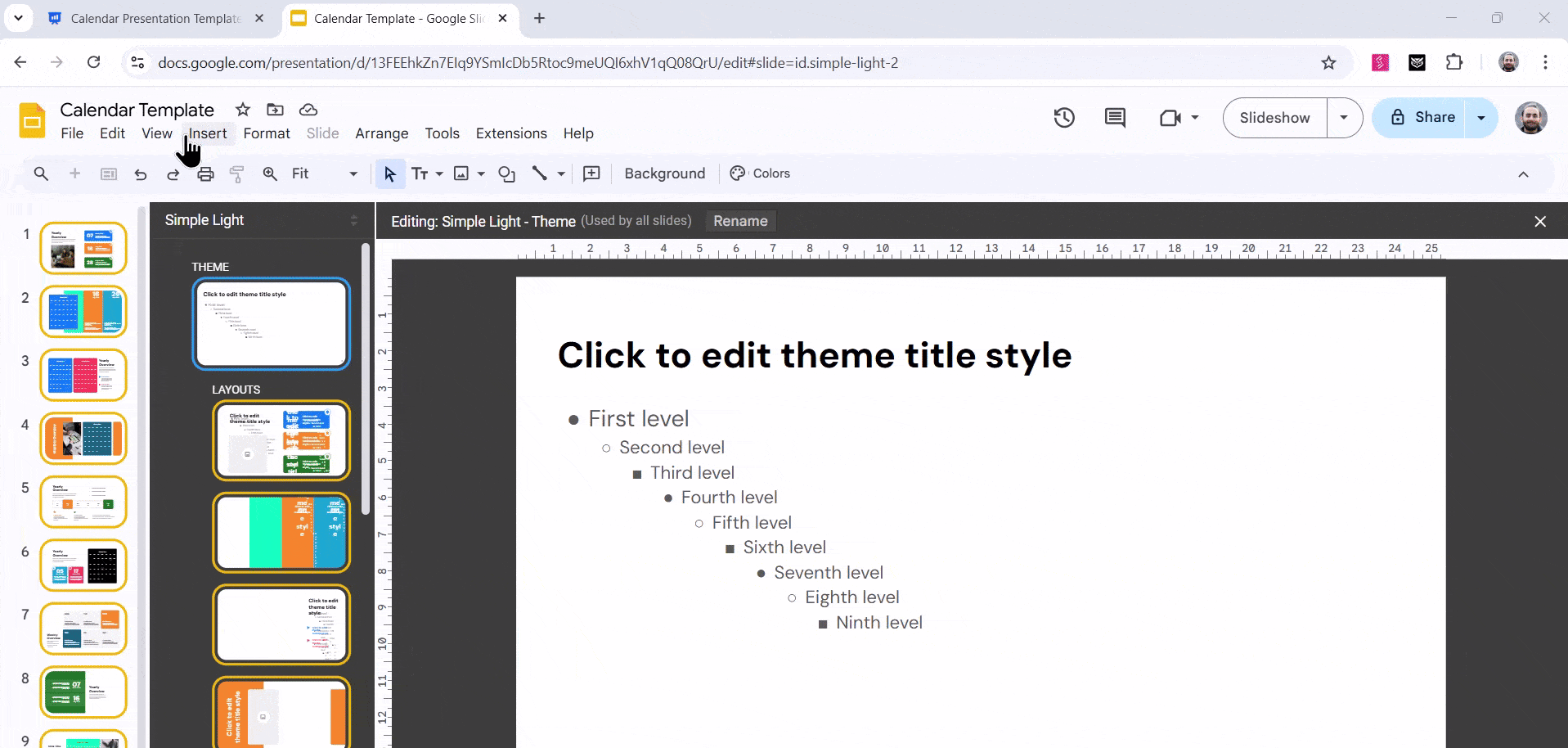
Task: Open comments with the speech bubble icon
Action: click(x=1115, y=118)
